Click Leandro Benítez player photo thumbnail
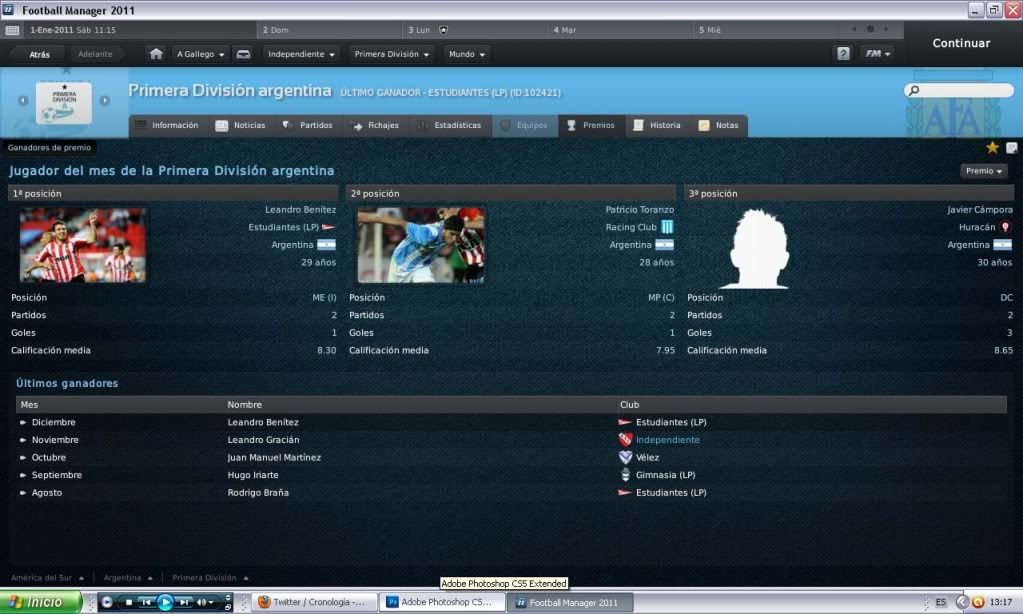 83,245
